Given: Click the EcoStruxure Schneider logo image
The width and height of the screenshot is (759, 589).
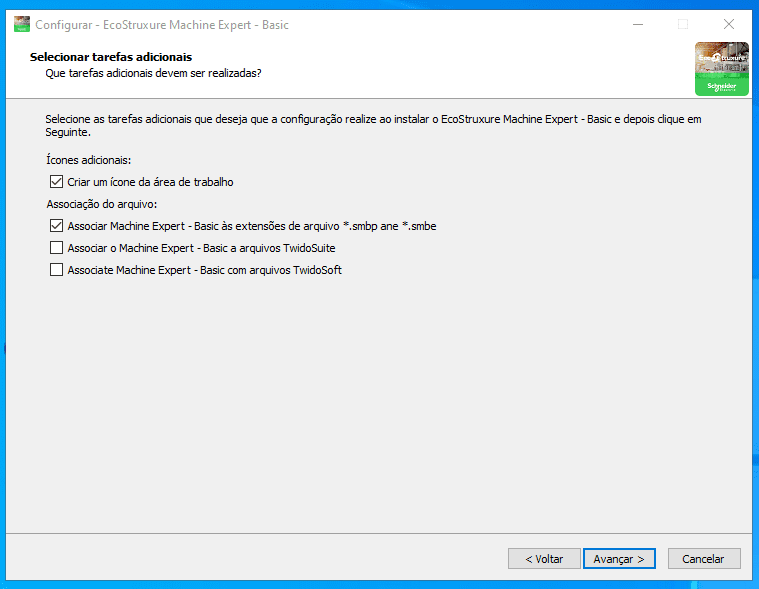Looking at the screenshot, I should pos(722,69).
